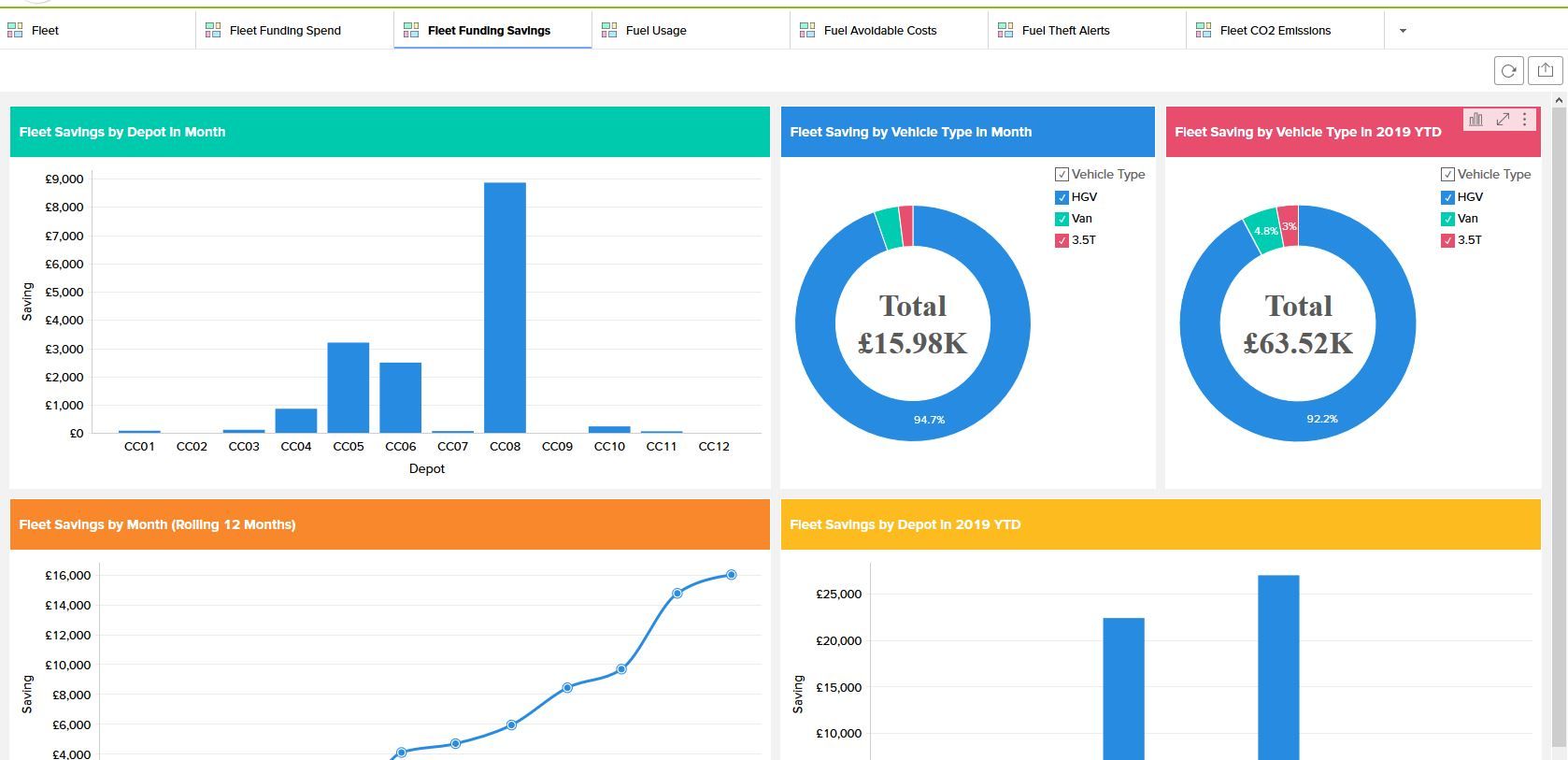
Task: Expand the more tabs dropdown arrow
Action: (1403, 31)
